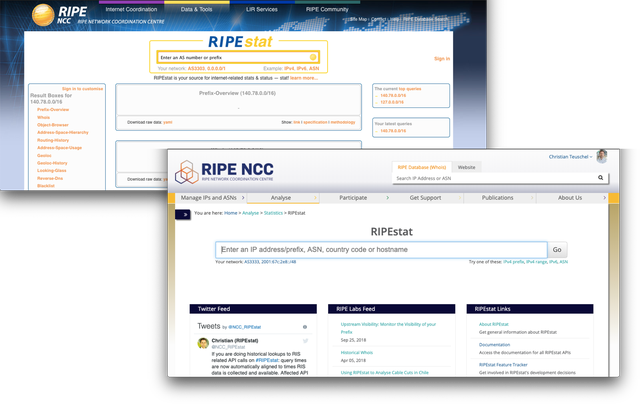The image size is (640, 404).
Task: Open the Participate menu
Action: pos(353,198)
